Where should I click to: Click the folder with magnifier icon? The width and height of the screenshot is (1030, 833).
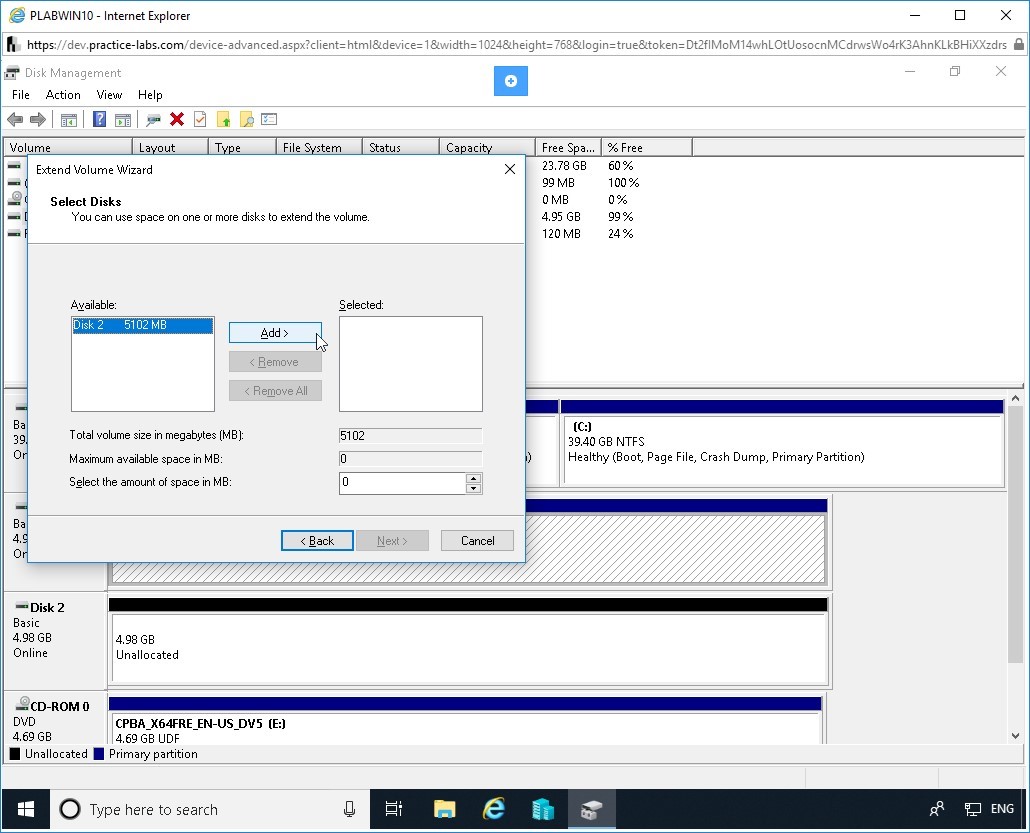click(247, 119)
